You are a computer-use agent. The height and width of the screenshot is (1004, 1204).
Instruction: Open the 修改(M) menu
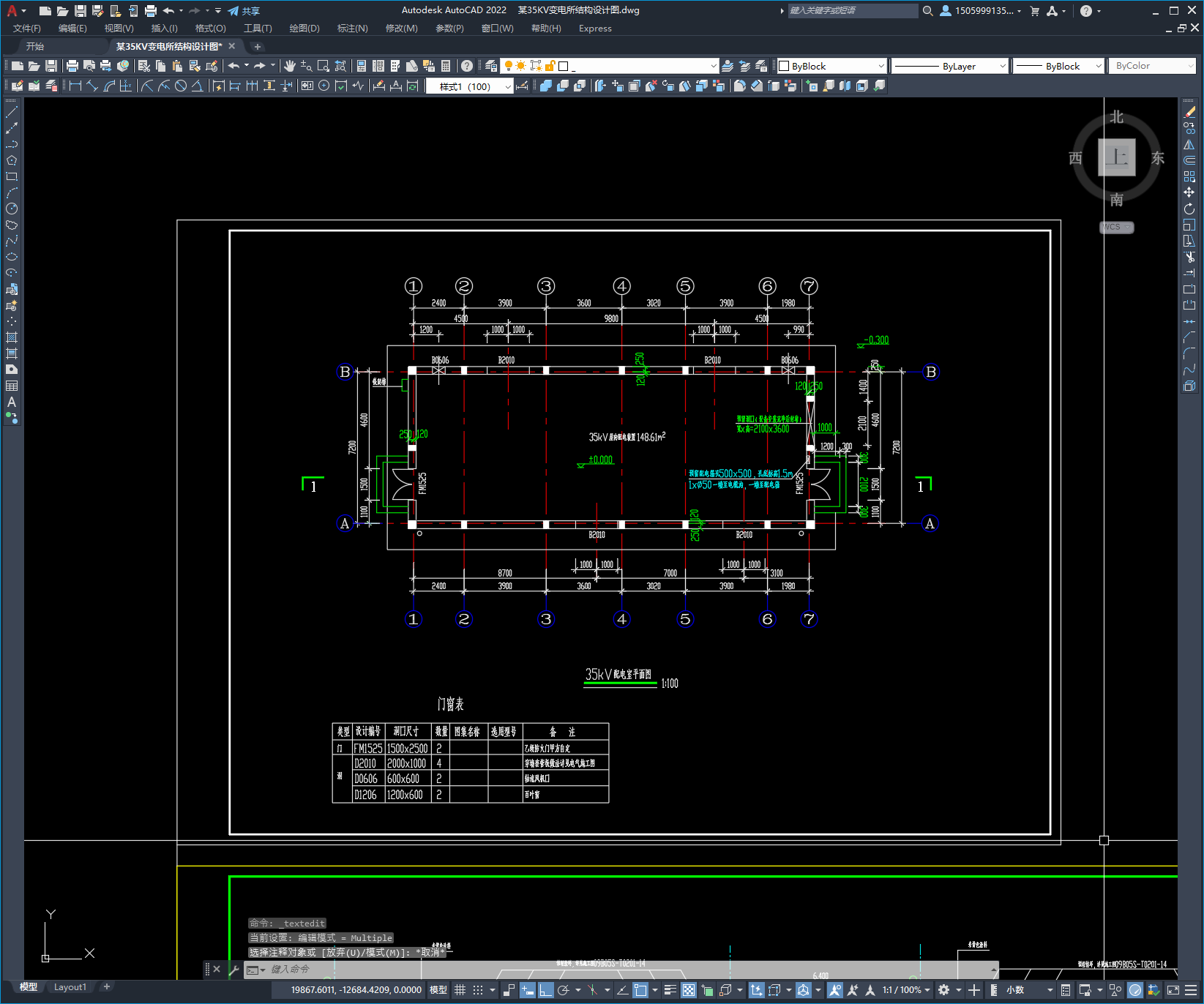click(401, 29)
